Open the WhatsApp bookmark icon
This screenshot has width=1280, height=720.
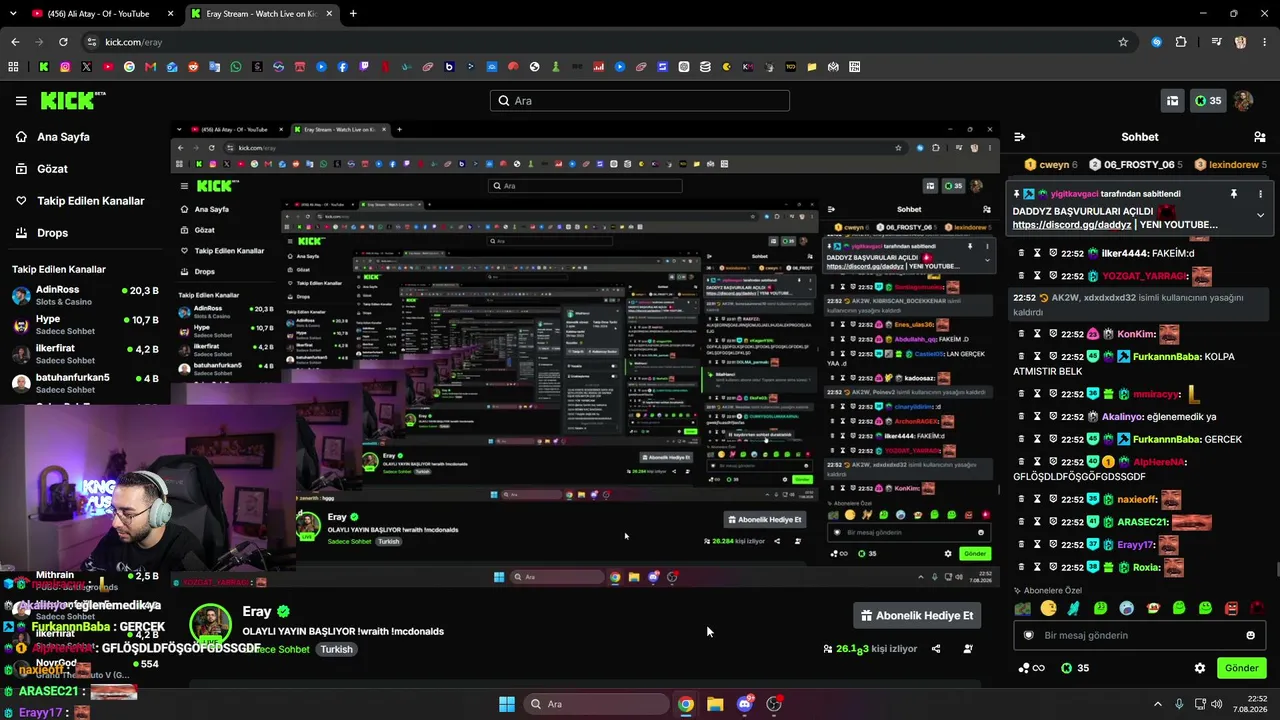(236, 67)
